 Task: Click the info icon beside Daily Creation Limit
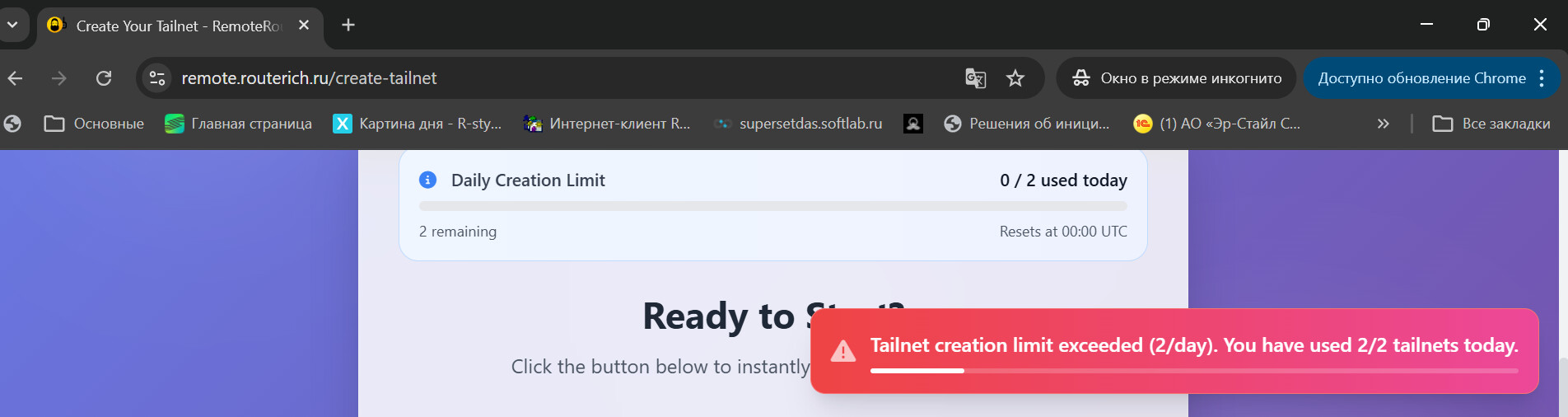(x=427, y=180)
